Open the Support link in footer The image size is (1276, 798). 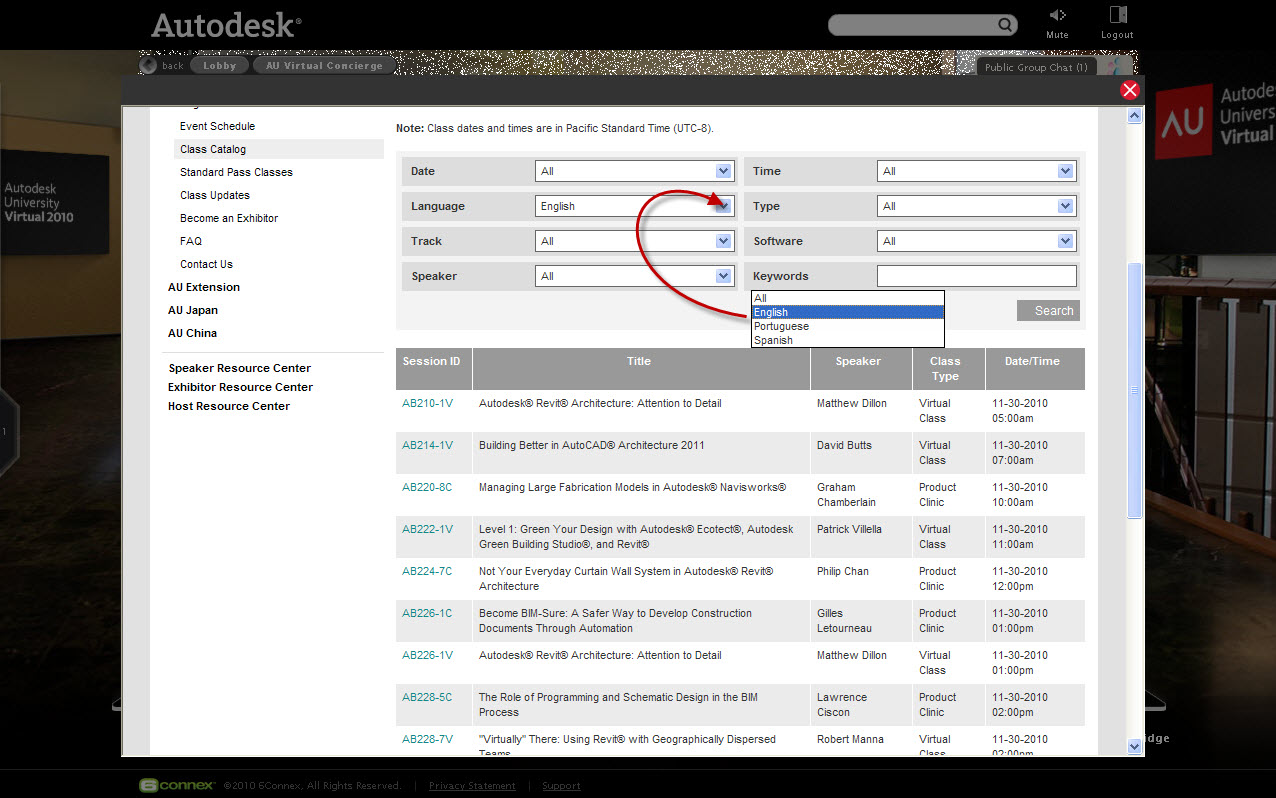pyautogui.click(x=561, y=786)
